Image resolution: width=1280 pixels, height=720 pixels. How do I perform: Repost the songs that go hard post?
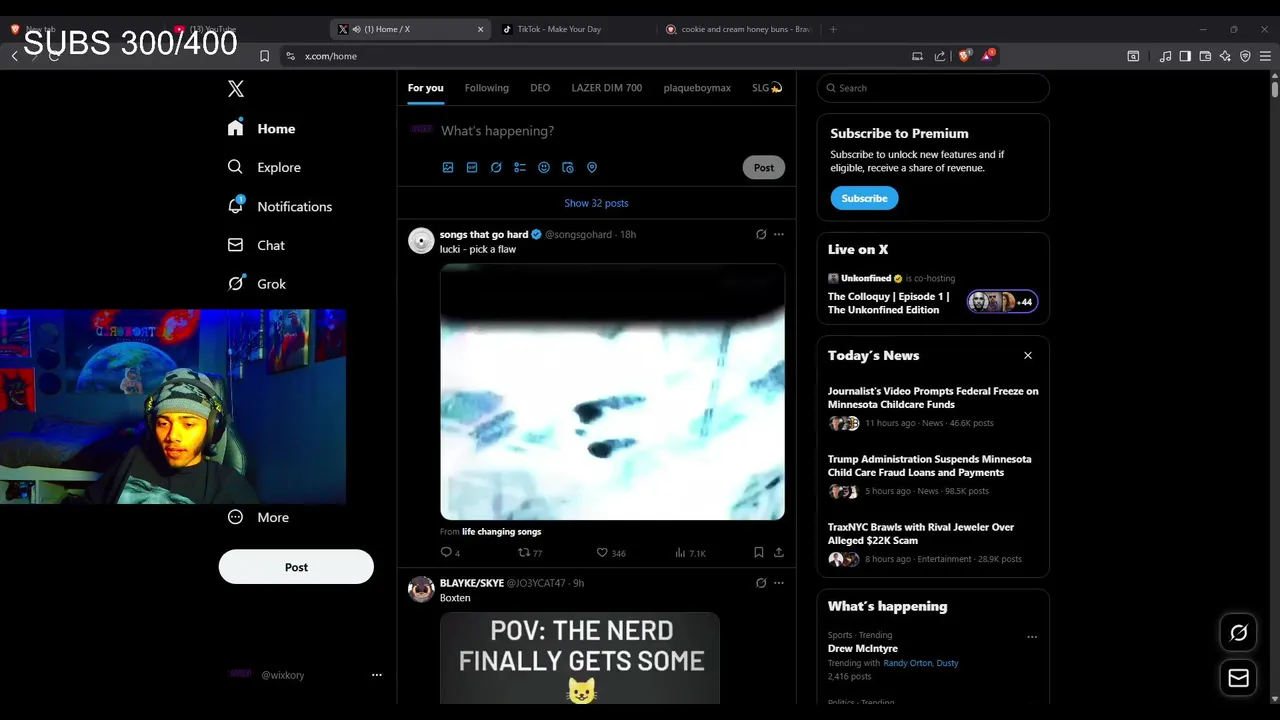pyautogui.click(x=530, y=552)
